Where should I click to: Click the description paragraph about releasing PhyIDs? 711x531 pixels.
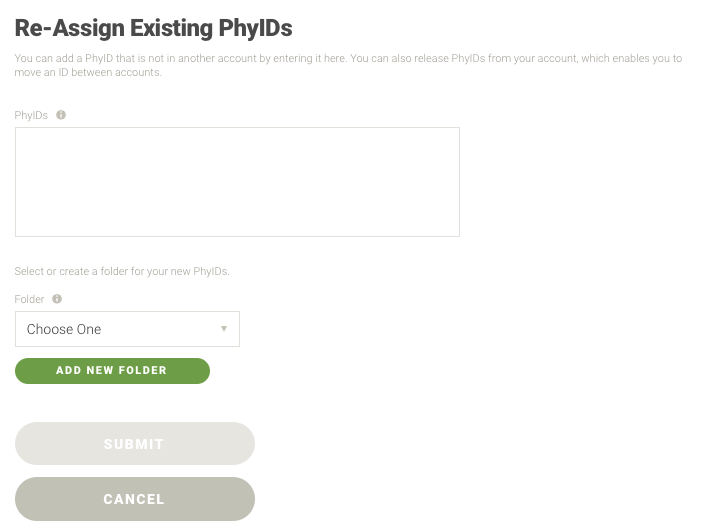348,59
